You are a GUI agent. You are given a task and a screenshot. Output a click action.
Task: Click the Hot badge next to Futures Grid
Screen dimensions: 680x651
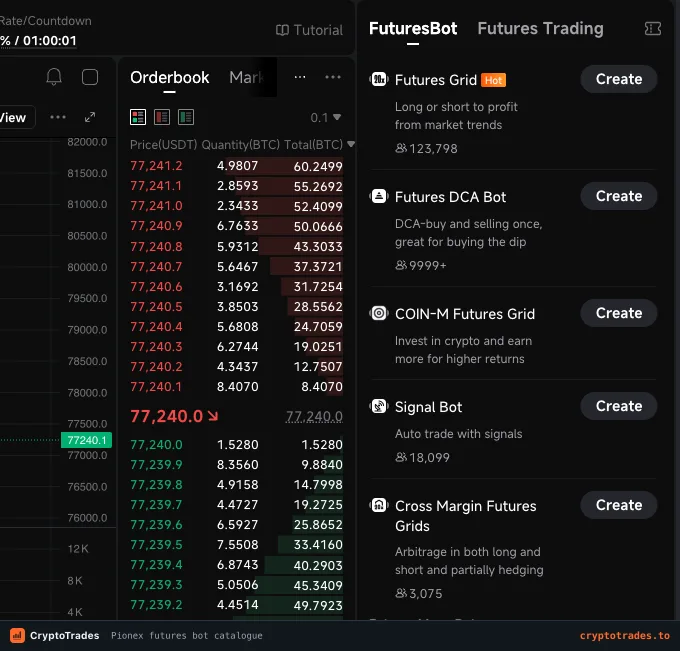click(493, 80)
